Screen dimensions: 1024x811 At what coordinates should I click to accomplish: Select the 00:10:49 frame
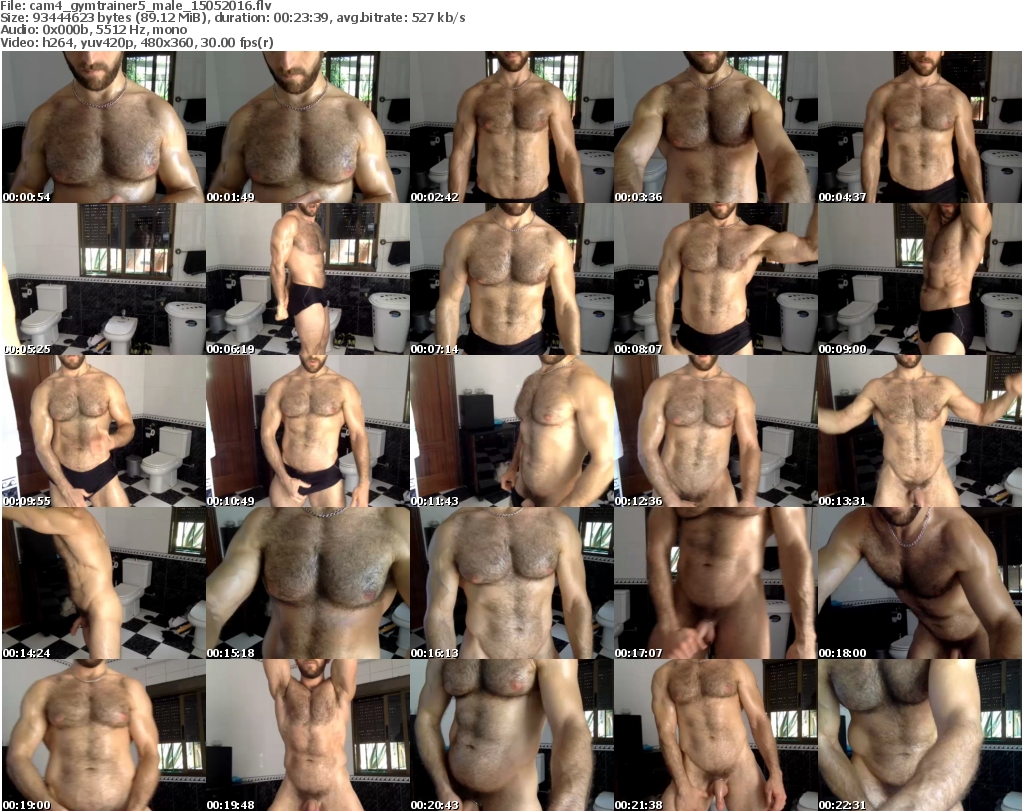[308, 431]
